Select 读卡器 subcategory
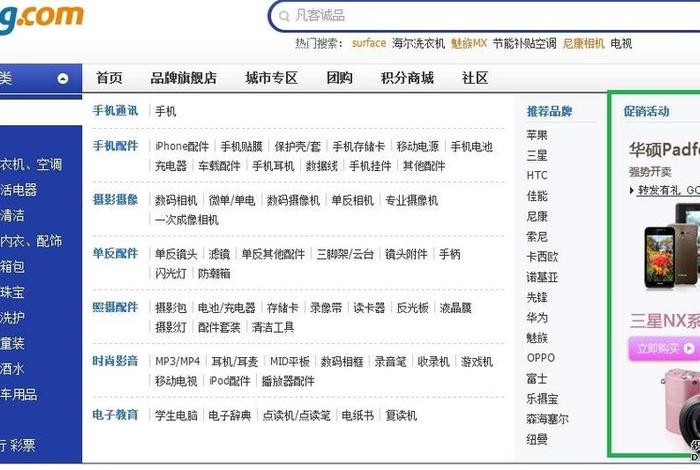 pyautogui.click(x=369, y=308)
